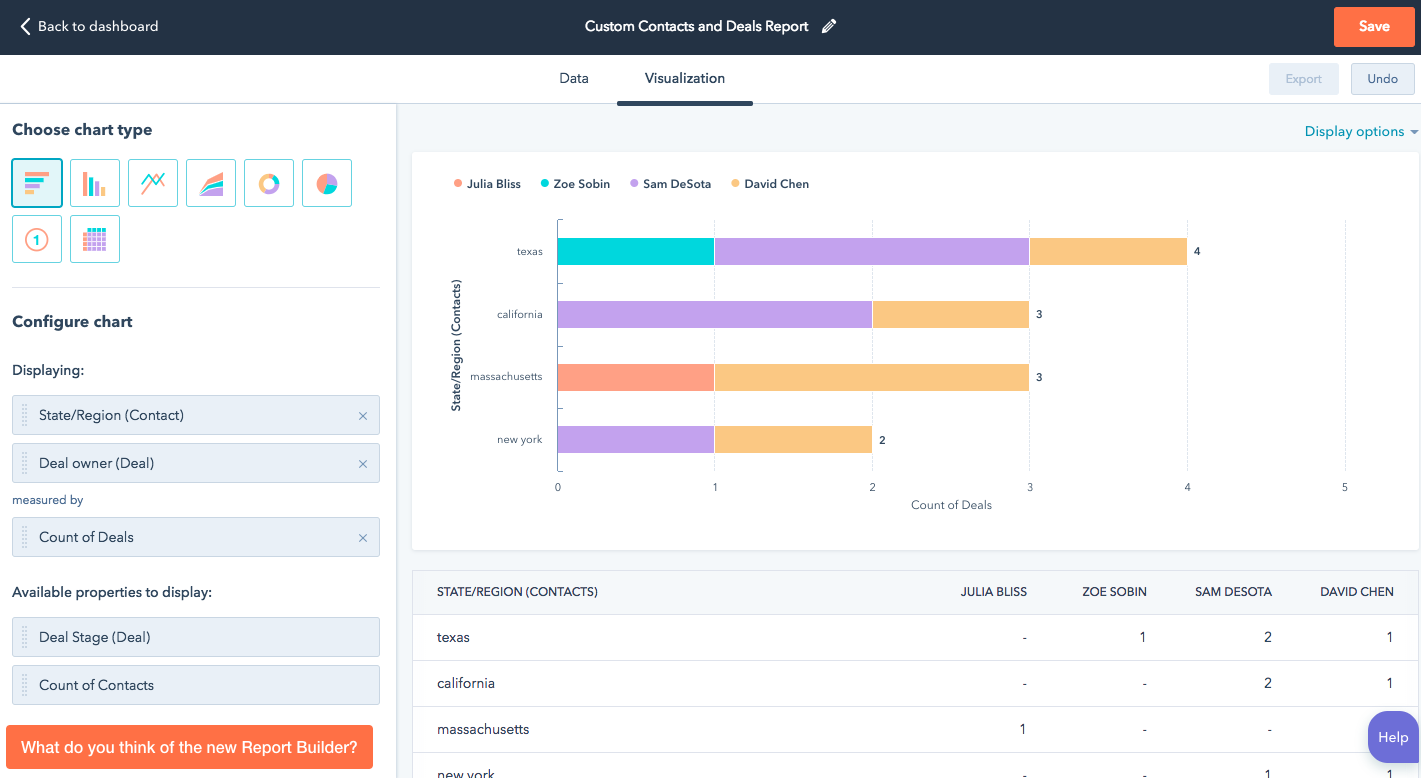Toggle Zoe Sobin series in legend
1421x778 pixels.
575,184
